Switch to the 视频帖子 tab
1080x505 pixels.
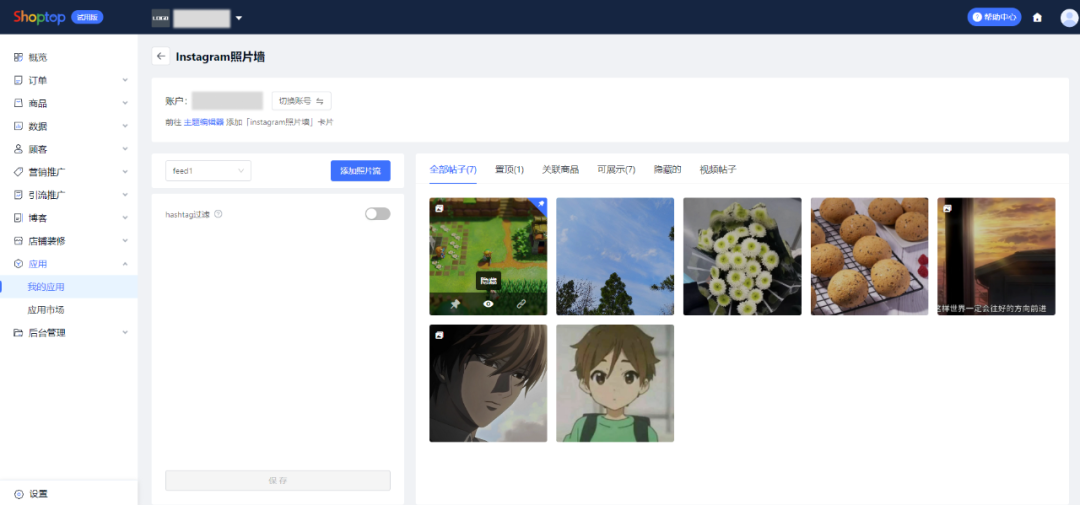[718, 169]
